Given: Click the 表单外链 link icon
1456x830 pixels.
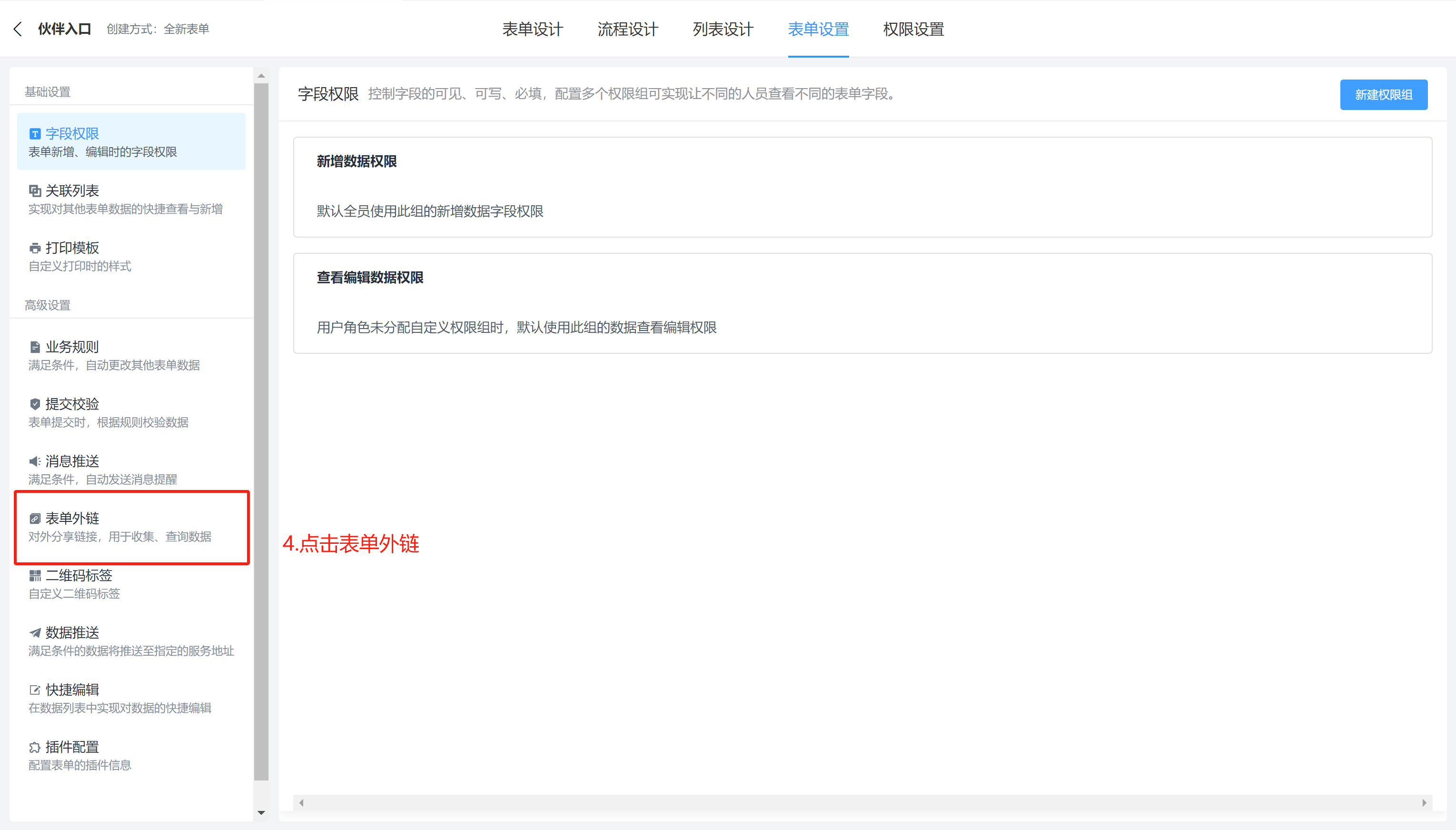Looking at the screenshot, I should [x=35, y=519].
